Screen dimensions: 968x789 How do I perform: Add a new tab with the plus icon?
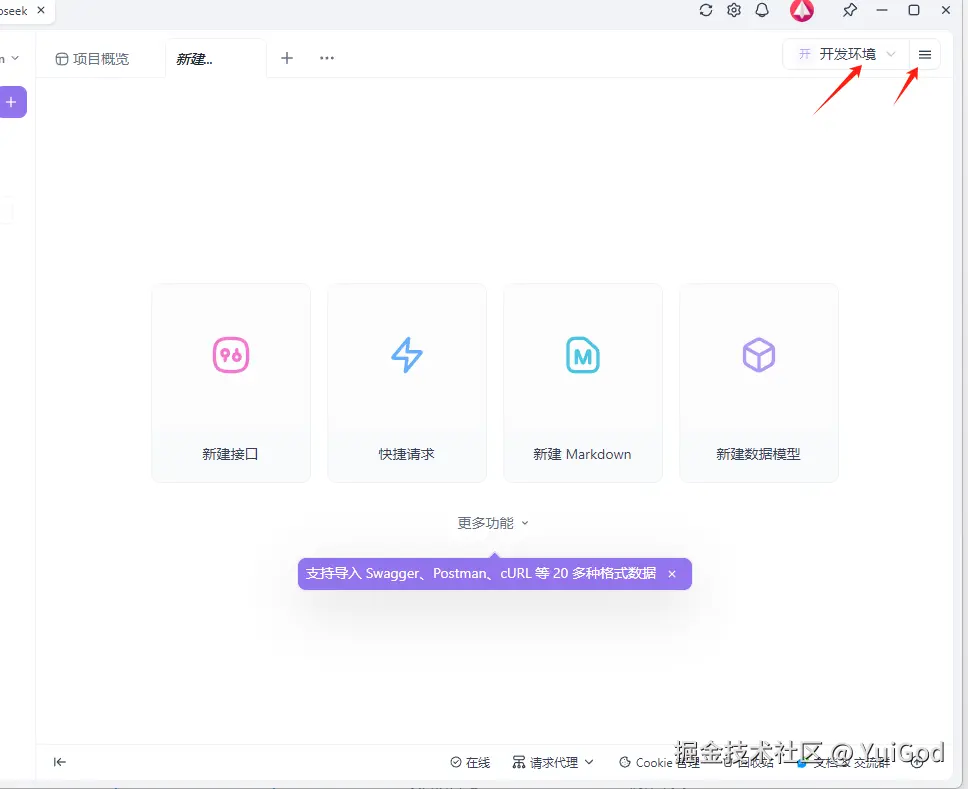tap(286, 58)
